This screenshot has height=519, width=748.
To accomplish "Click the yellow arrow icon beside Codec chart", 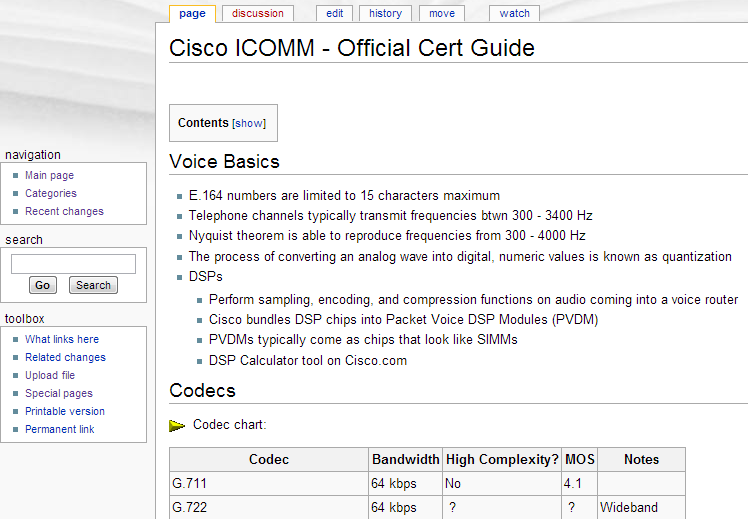I will pos(177,426).
